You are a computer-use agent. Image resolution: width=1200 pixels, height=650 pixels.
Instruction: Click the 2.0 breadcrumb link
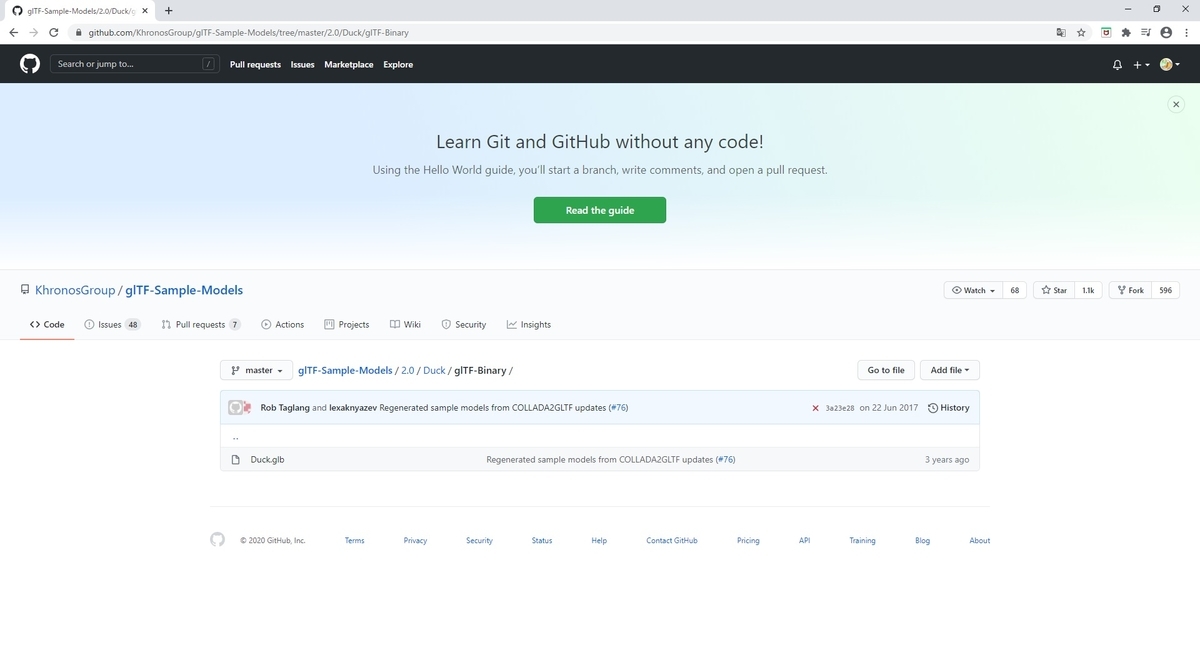[x=408, y=370]
